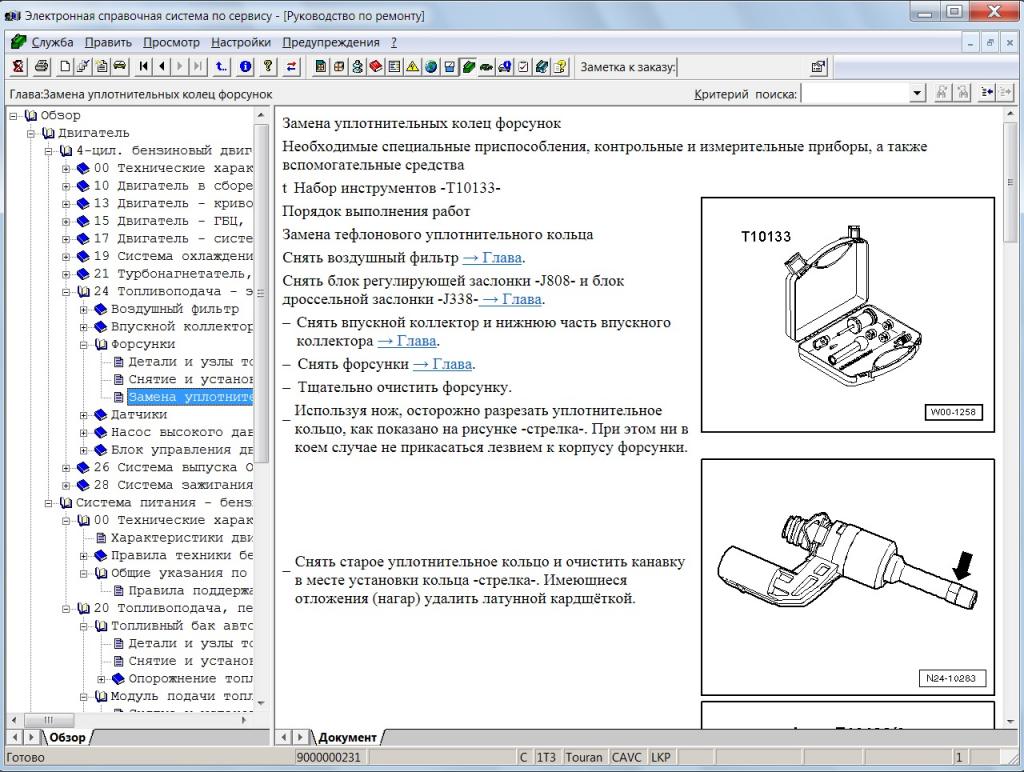Screen dimensions: 1024x772
Task: Follow the Глава link after Снять форсунки
Action: [x=443, y=364]
